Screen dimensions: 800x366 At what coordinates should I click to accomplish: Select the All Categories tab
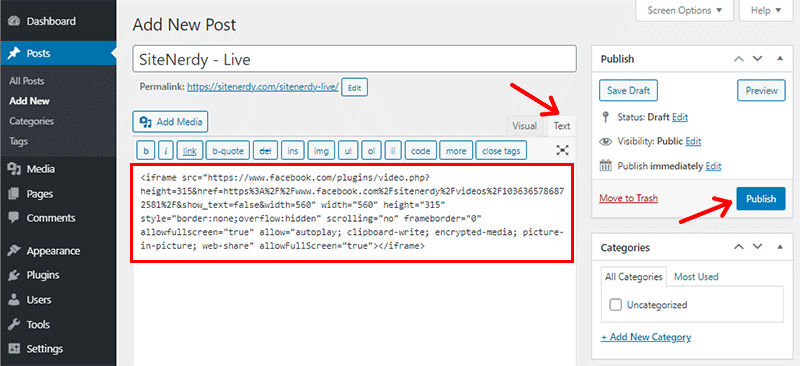pos(633,276)
